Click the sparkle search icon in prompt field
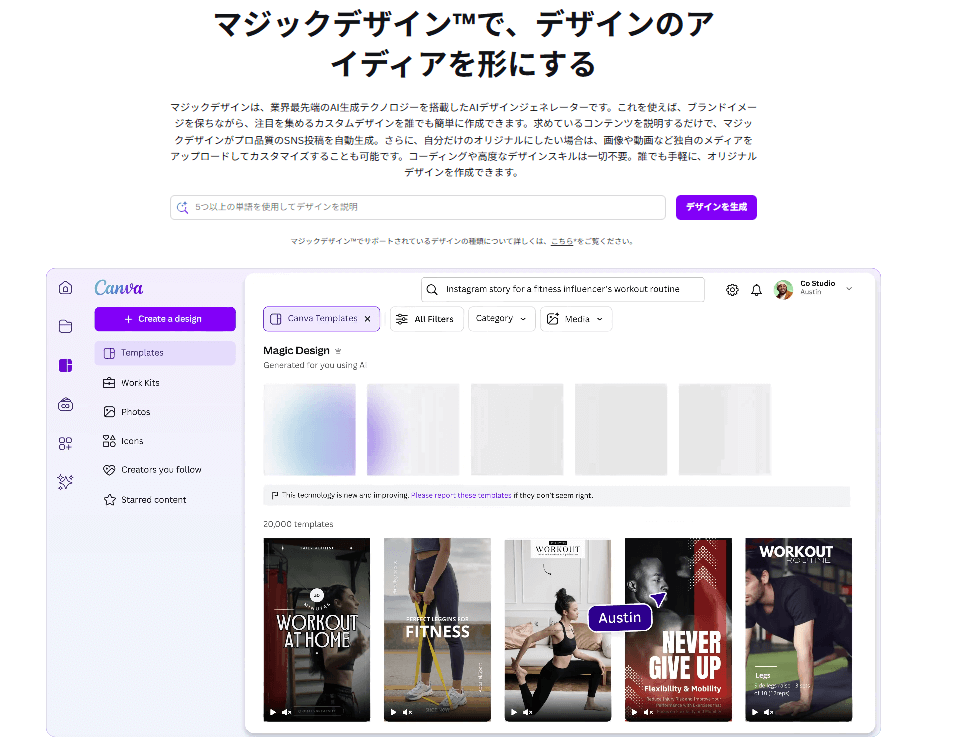 182,207
